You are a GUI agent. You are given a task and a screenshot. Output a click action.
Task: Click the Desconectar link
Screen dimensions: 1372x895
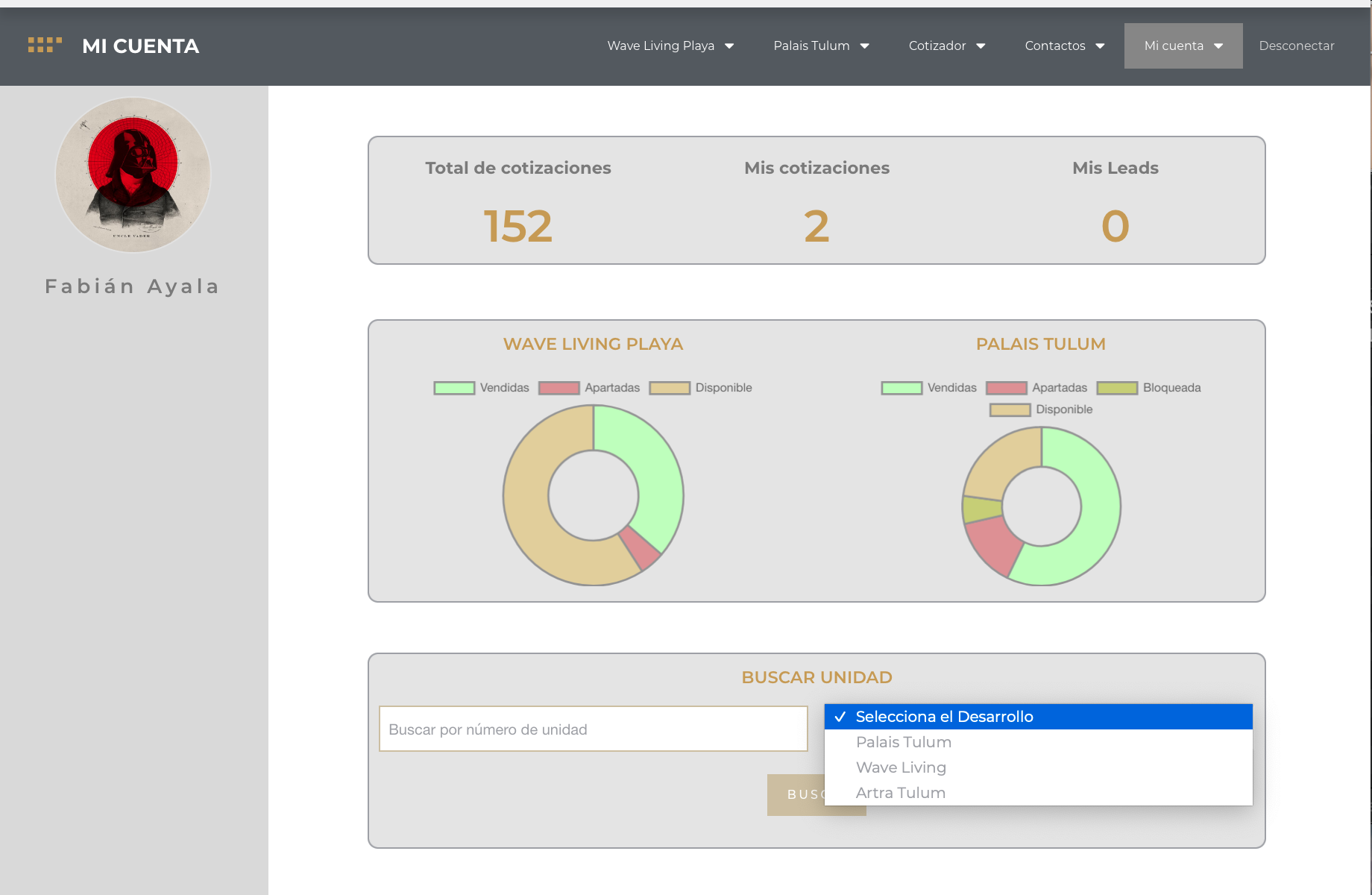[1296, 45]
